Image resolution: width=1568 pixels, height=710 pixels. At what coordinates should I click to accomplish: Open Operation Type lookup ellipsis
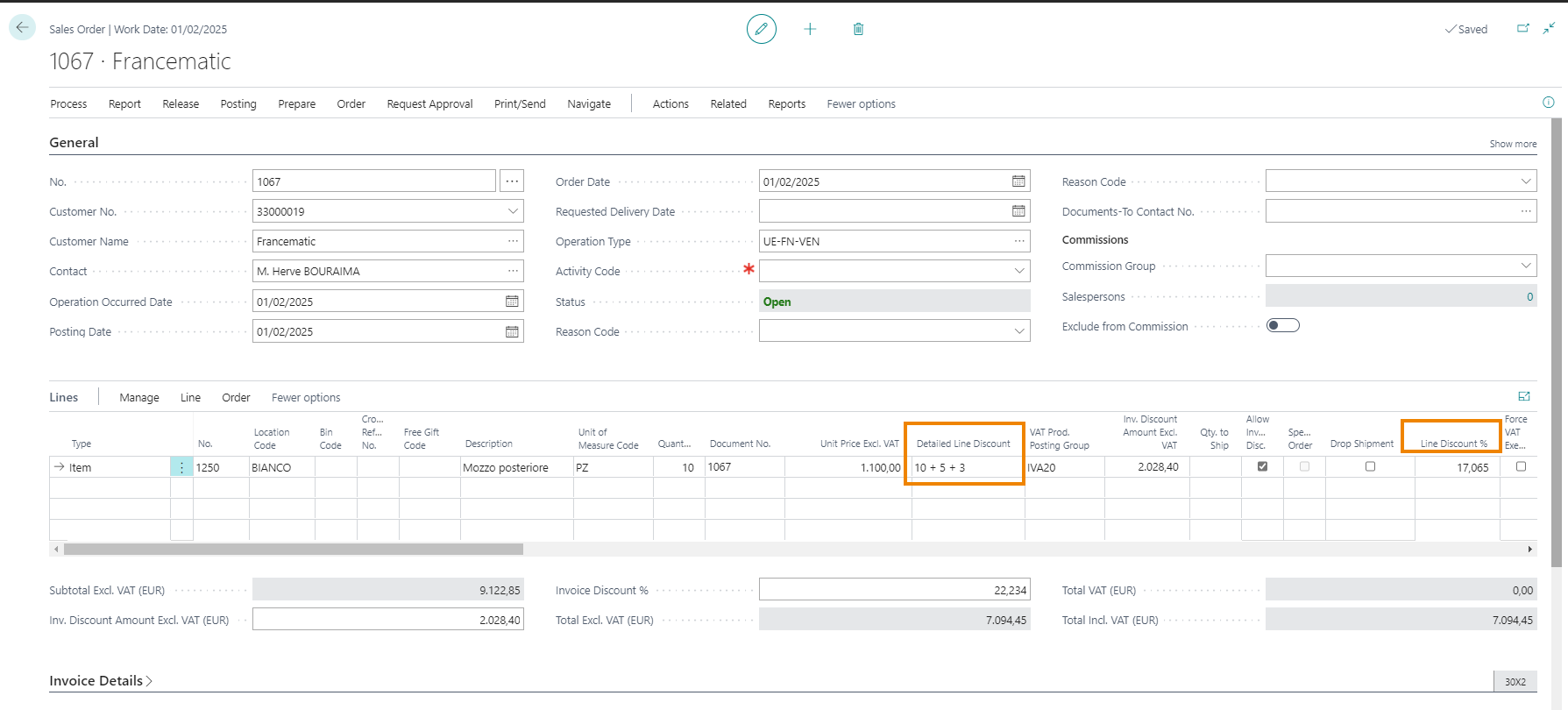point(1019,241)
